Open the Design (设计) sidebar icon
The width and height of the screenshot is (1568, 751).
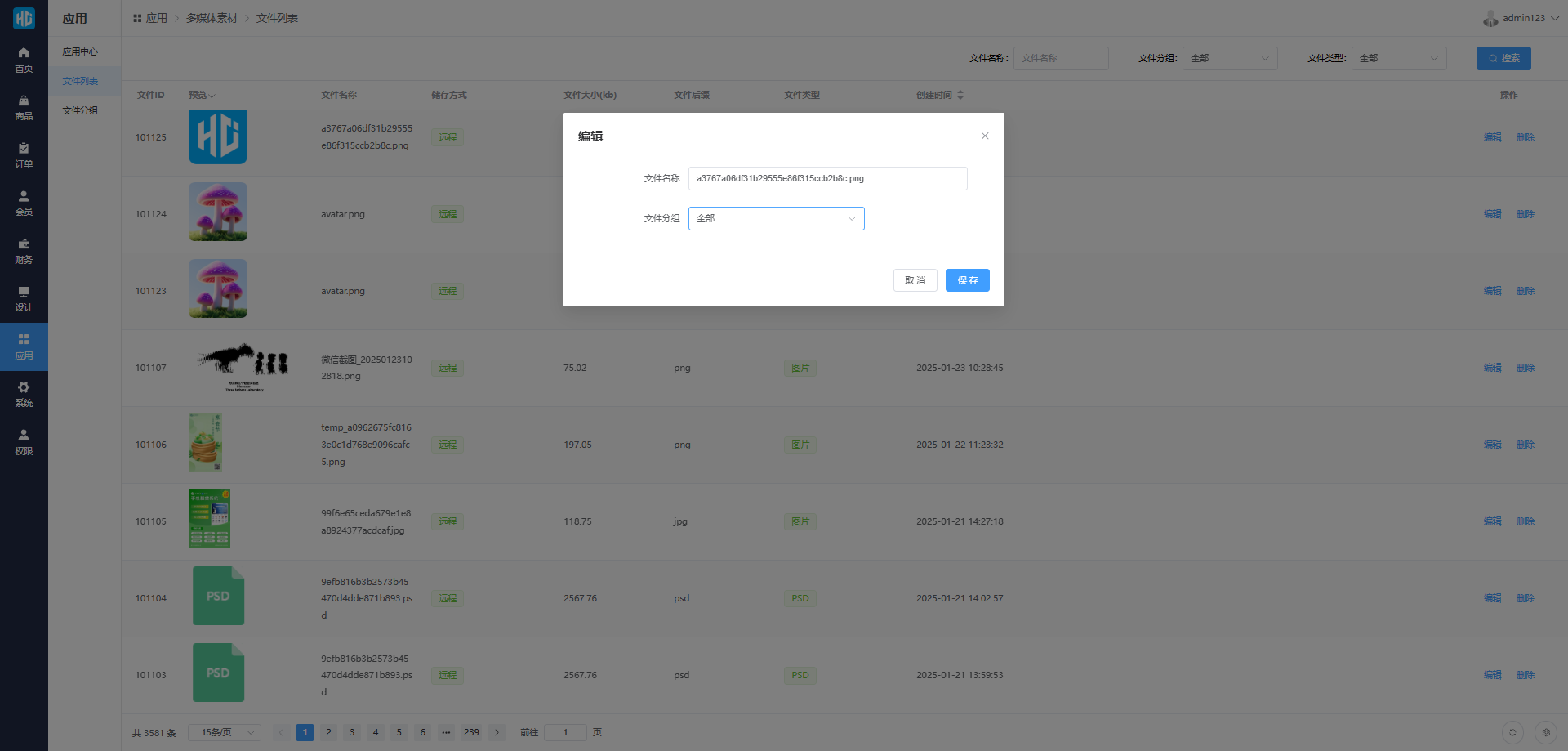click(24, 293)
